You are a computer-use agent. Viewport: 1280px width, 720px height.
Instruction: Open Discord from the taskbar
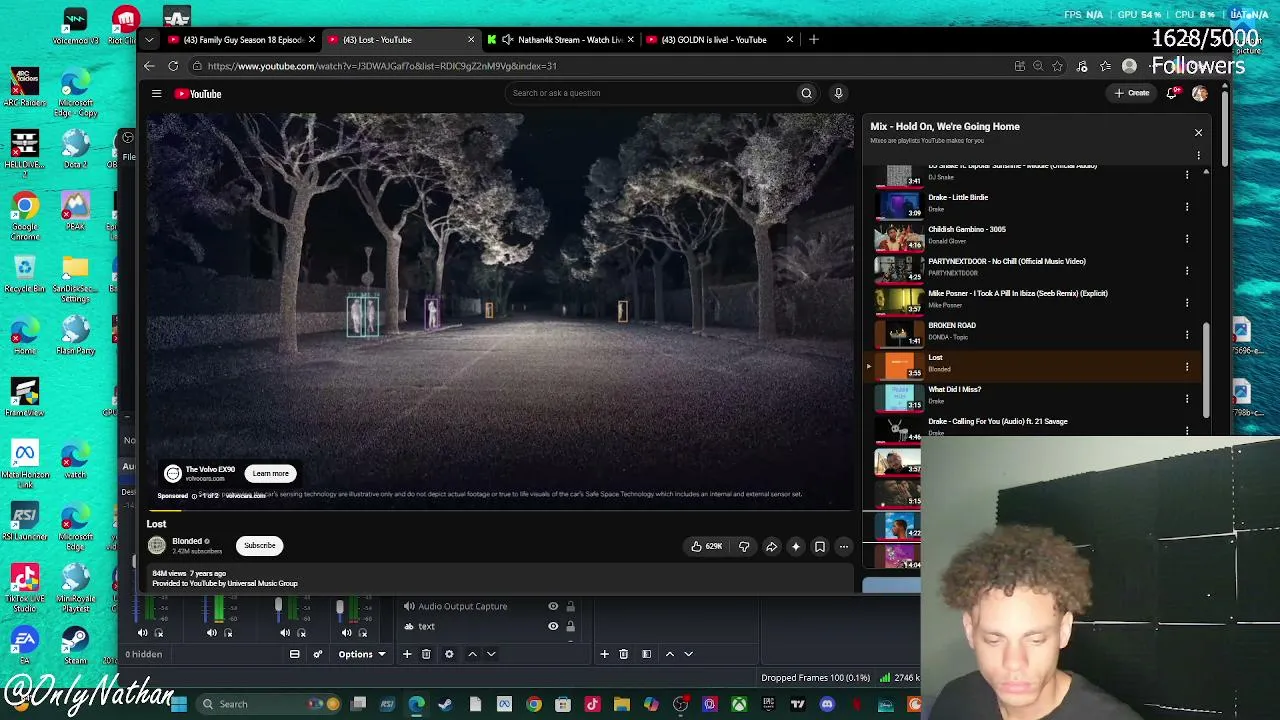pos(827,704)
